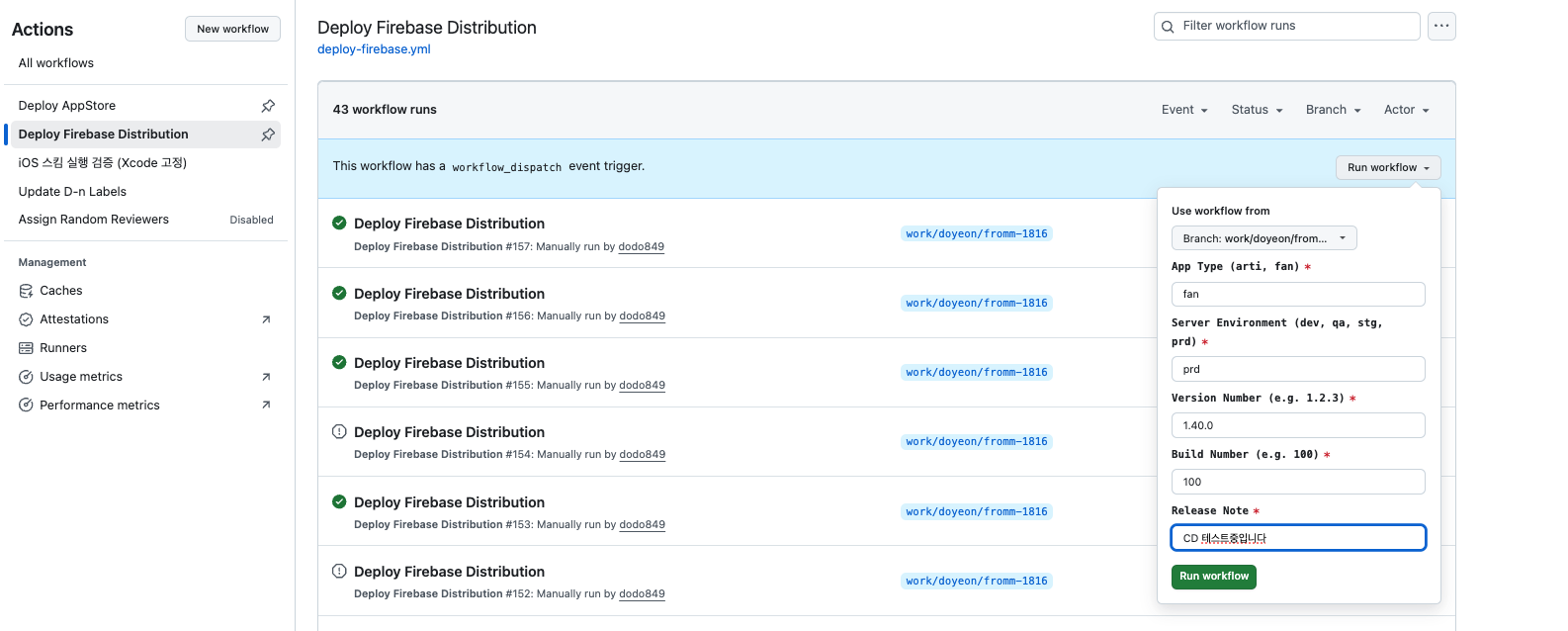Open run #154 Deploy Firebase Distribution title
This screenshot has height=631, width=1568.
tap(449, 432)
